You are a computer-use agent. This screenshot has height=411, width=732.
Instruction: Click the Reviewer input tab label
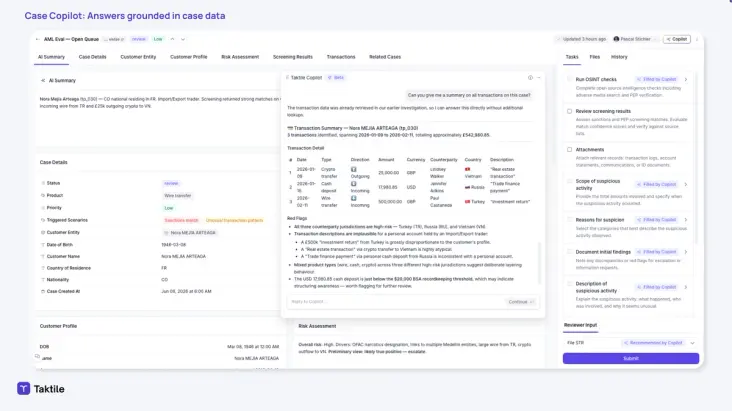point(580,325)
